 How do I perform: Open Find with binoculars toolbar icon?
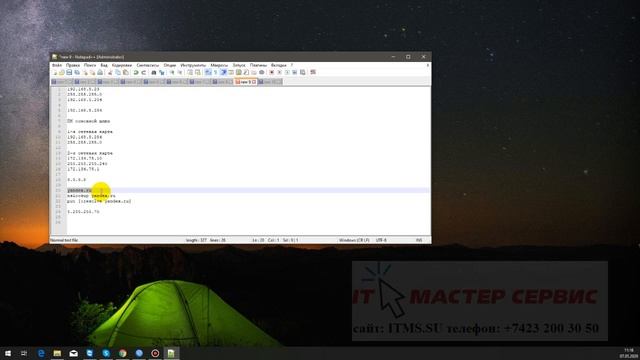[x=154, y=72]
